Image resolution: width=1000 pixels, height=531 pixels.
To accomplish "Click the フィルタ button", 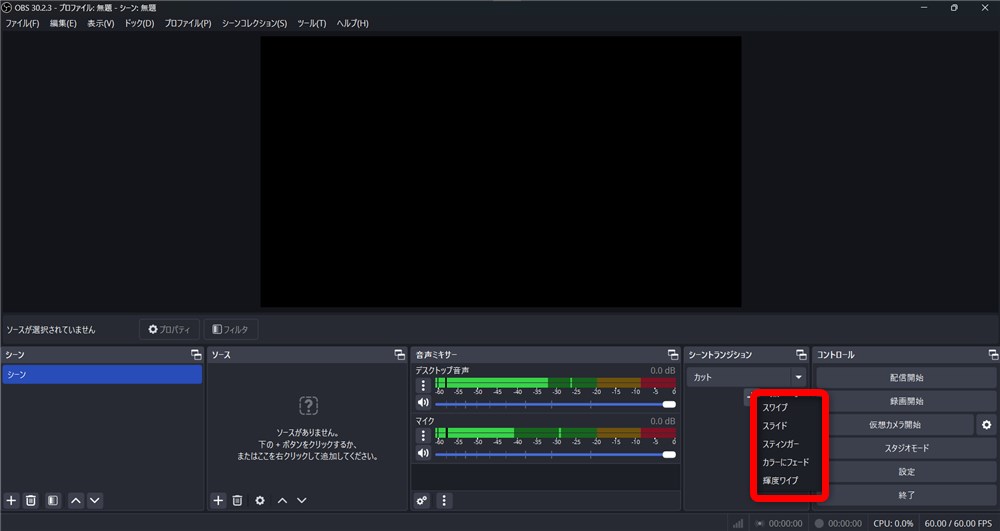I will coord(231,330).
